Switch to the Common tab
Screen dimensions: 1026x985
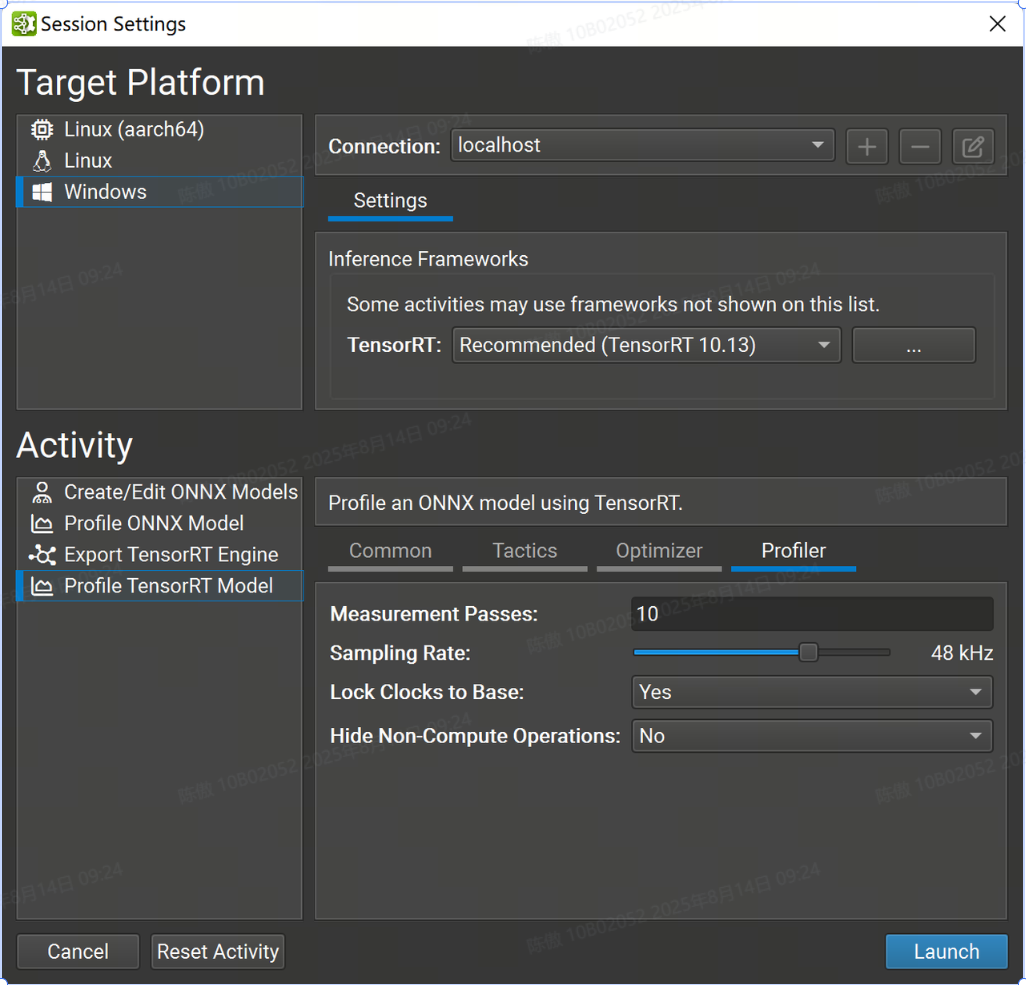391,551
